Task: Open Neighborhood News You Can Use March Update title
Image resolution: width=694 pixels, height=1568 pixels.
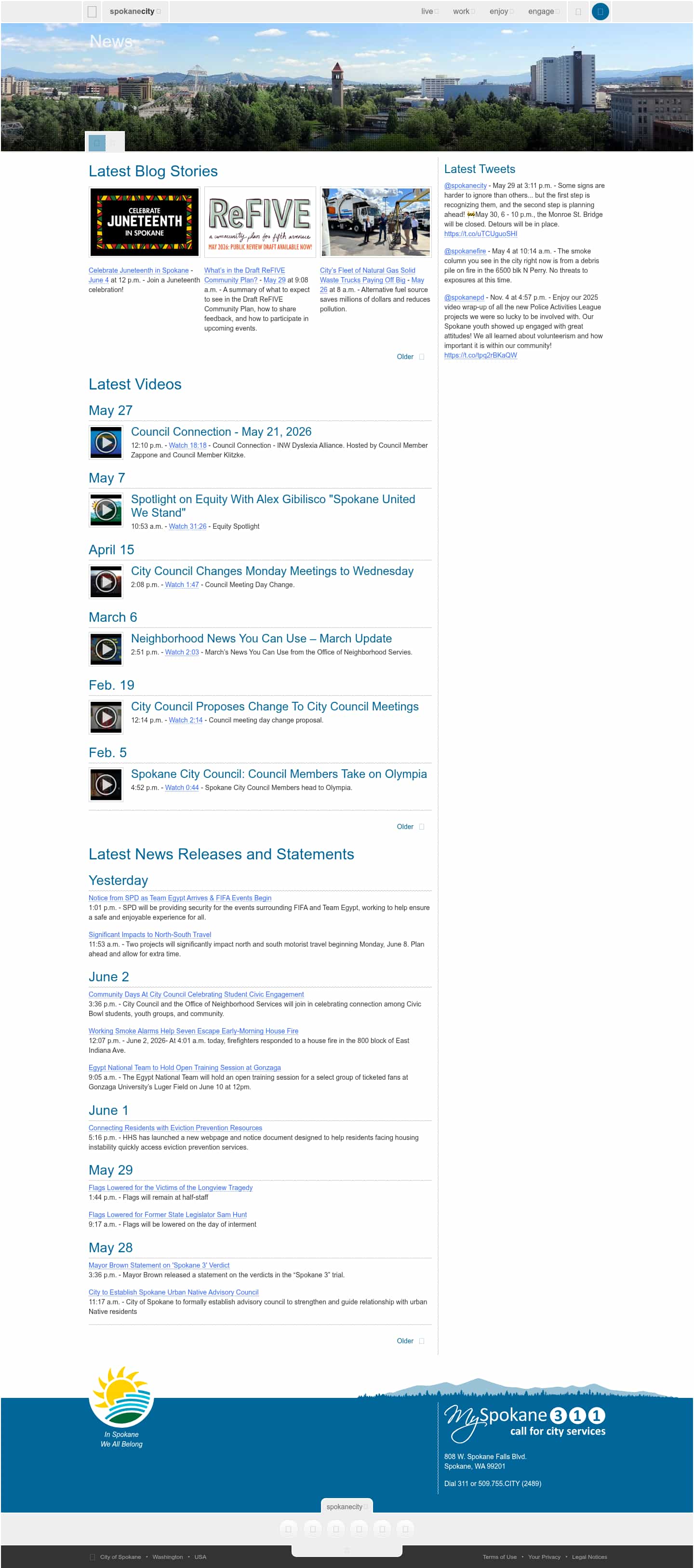Action: coord(261,639)
